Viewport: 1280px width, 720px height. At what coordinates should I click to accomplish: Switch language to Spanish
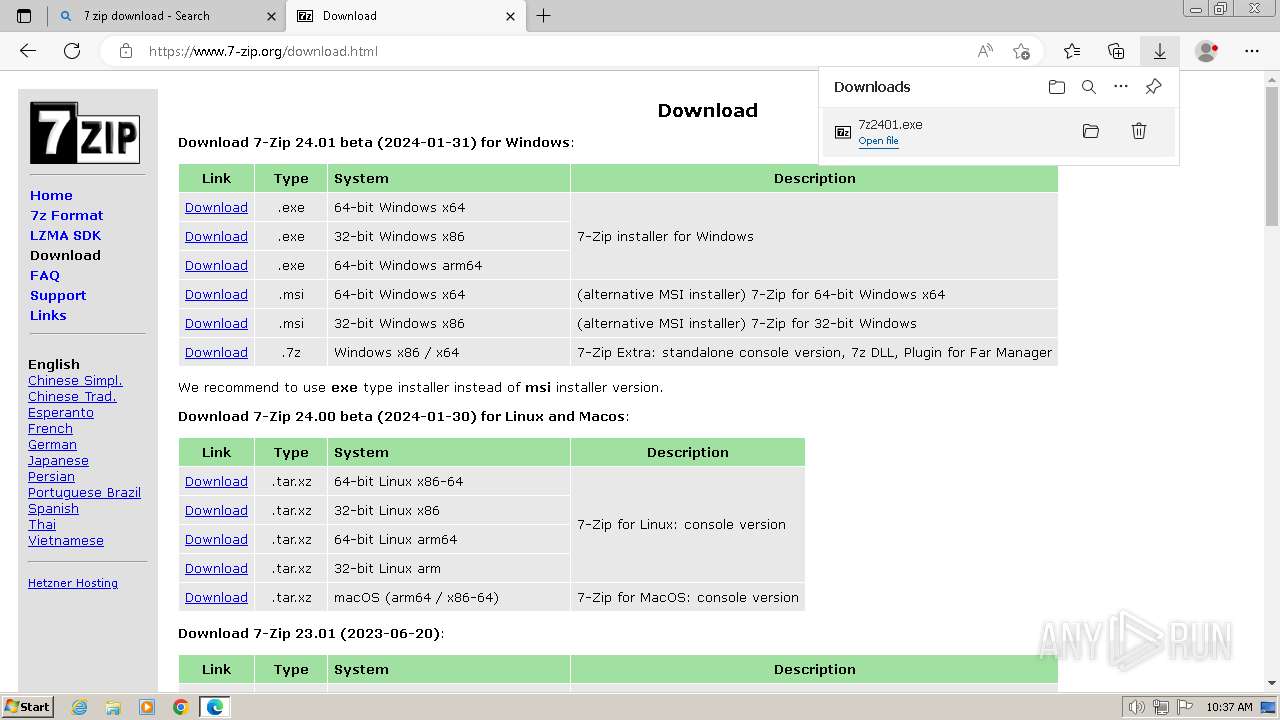(x=53, y=508)
